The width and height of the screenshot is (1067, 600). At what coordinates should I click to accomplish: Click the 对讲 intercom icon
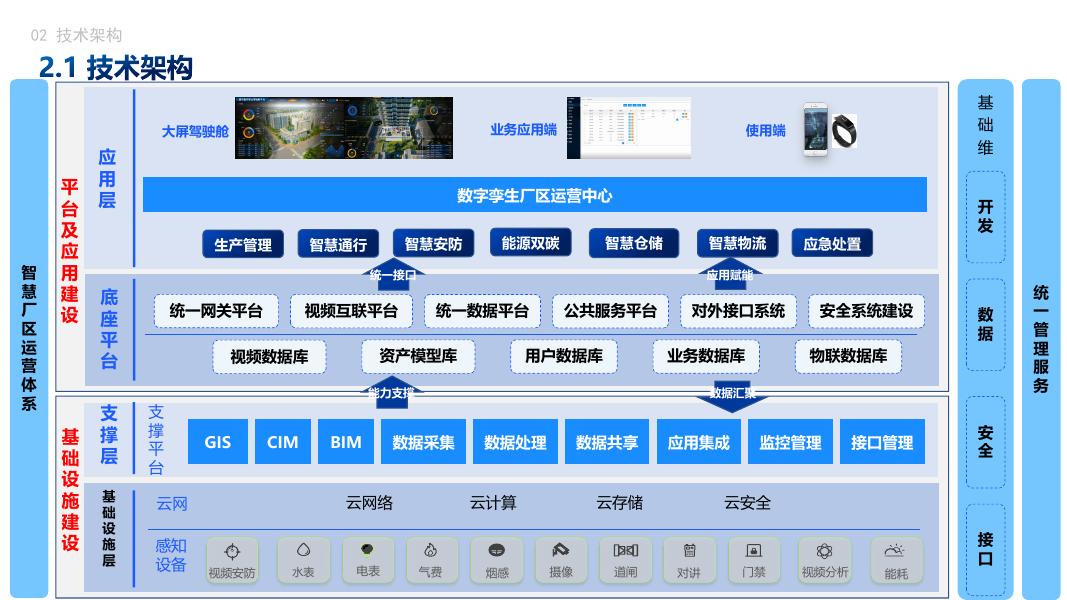[x=689, y=561]
